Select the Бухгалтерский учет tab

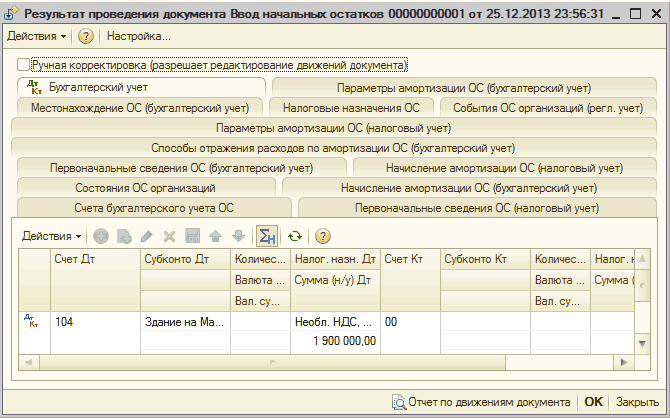[x=141, y=87]
